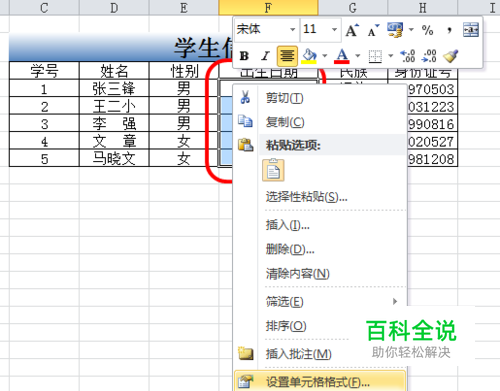The height and width of the screenshot is (391, 500).
Task: Select column E header
Action: click(x=184, y=7)
